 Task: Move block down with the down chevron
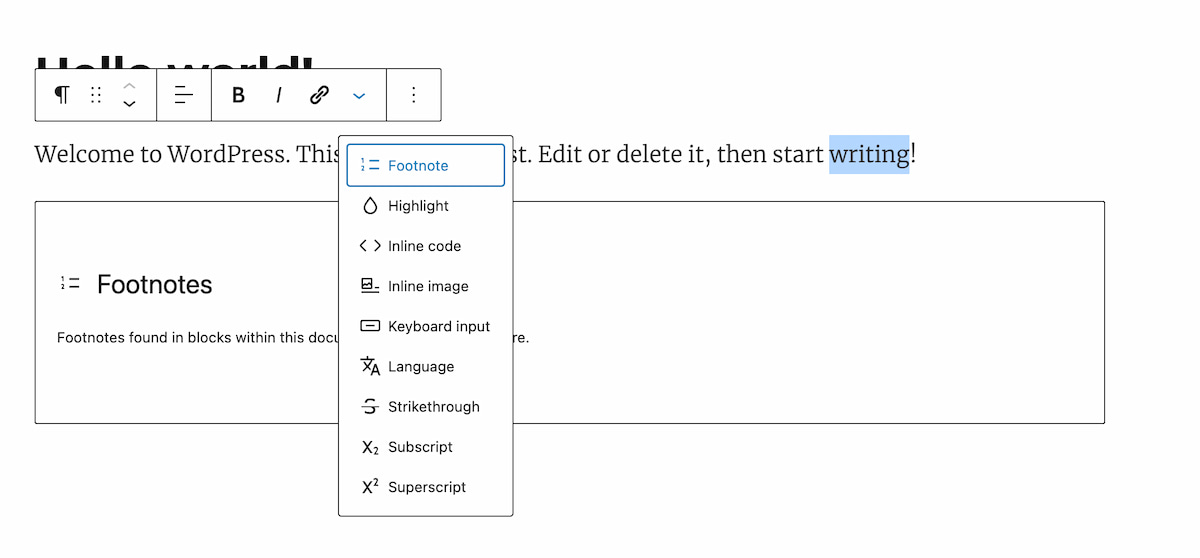(x=129, y=104)
